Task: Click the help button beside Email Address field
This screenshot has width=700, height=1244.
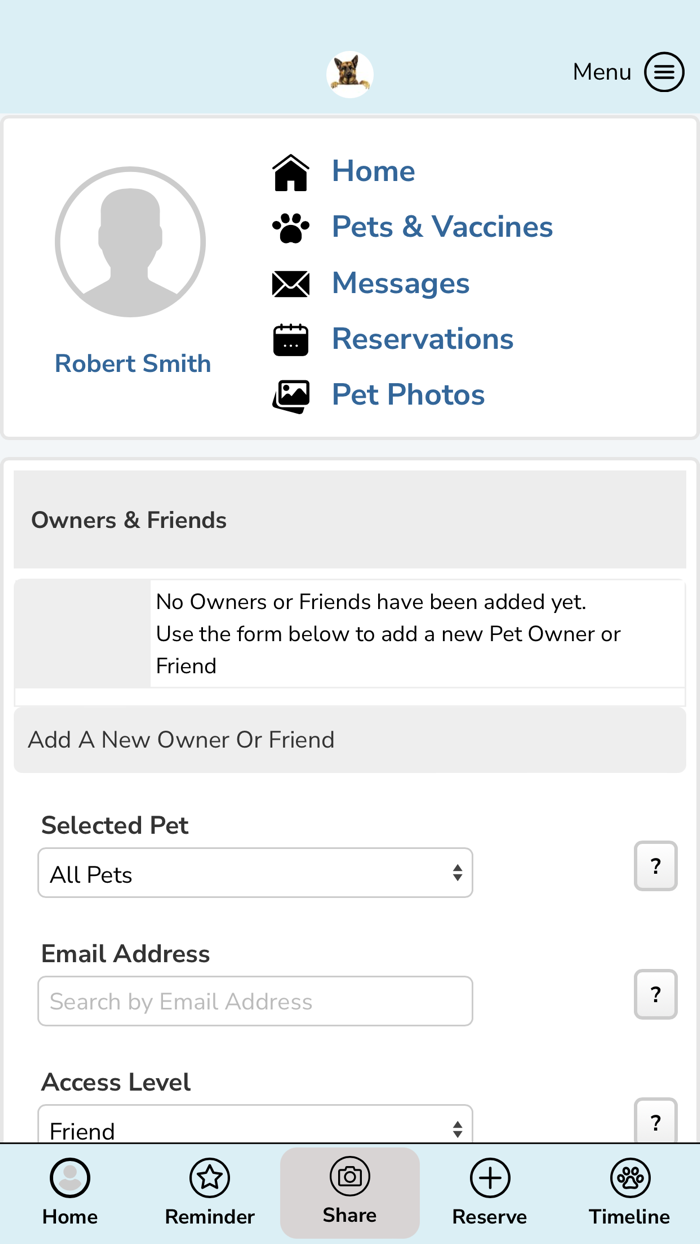Action: pyautogui.click(x=655, y=994)
